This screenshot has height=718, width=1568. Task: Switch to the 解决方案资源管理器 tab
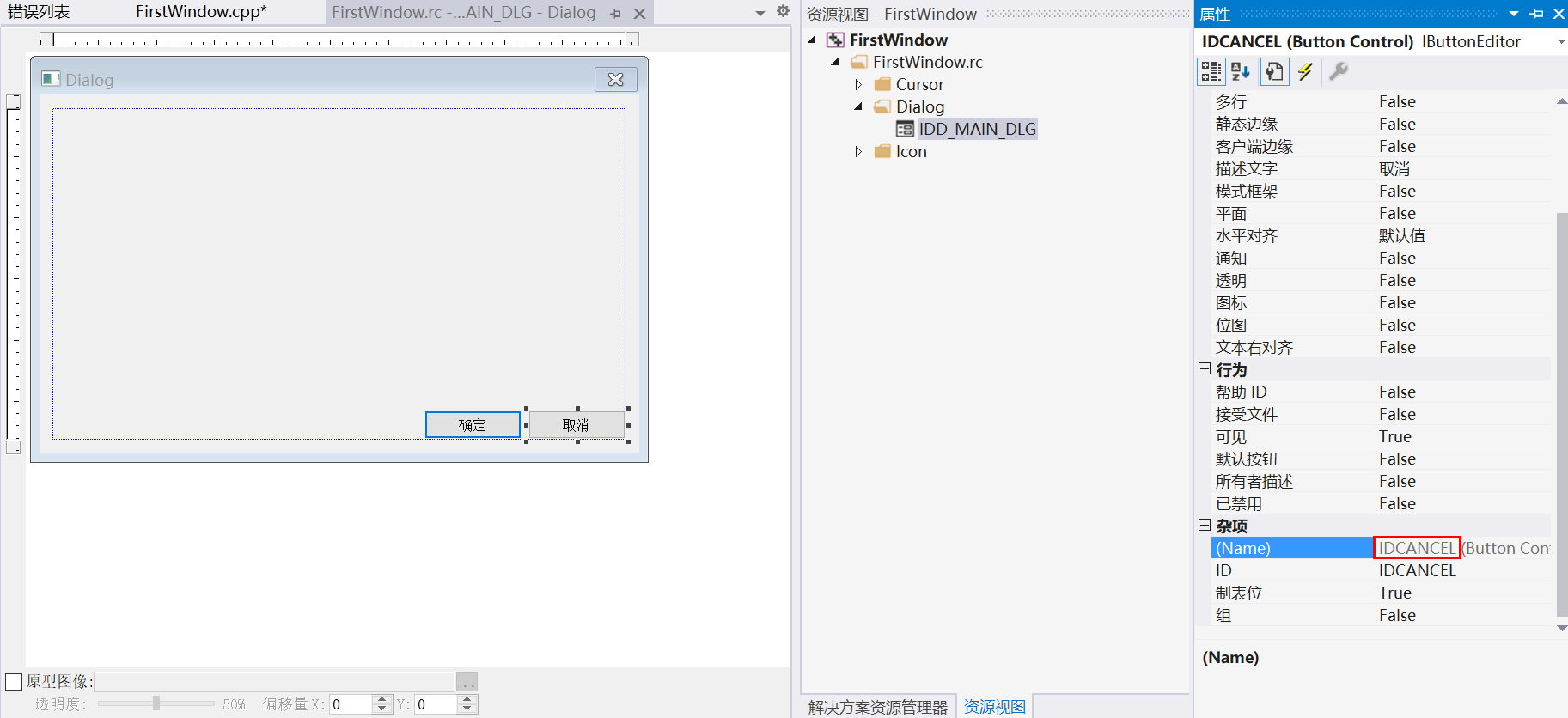click(877, 707)
